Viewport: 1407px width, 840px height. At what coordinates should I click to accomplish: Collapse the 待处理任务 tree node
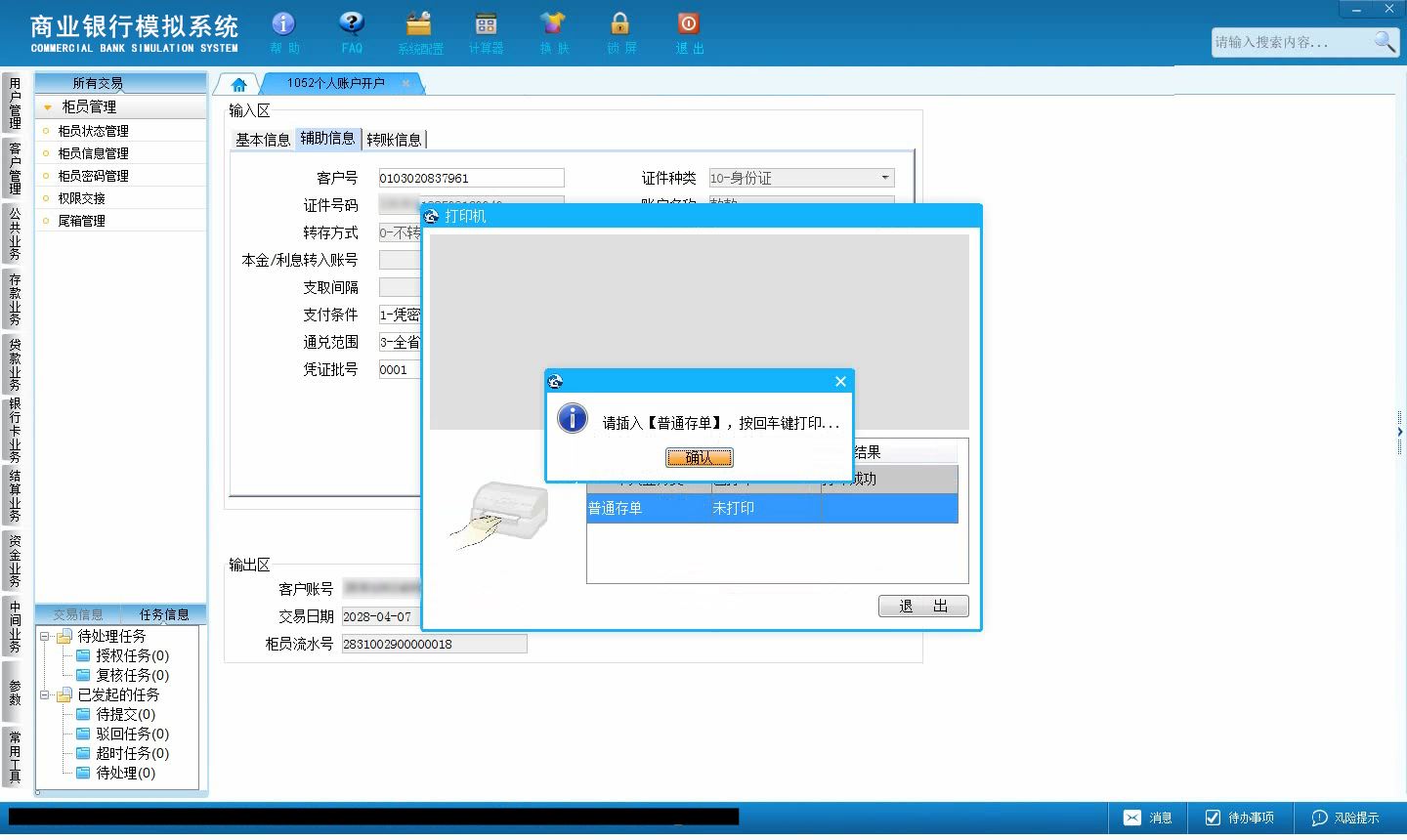point(44,637)
